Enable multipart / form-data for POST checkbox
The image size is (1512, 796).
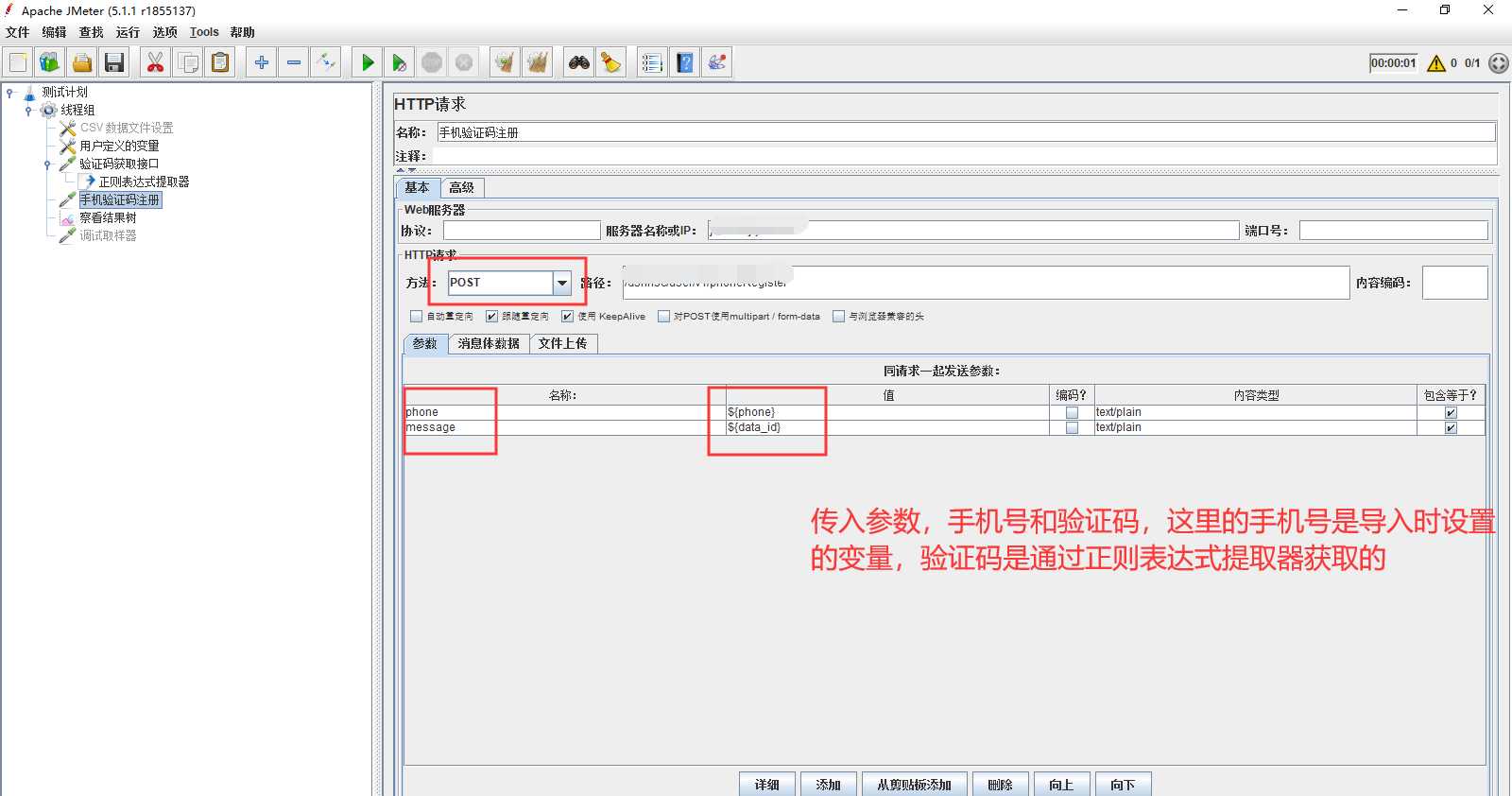663,317
